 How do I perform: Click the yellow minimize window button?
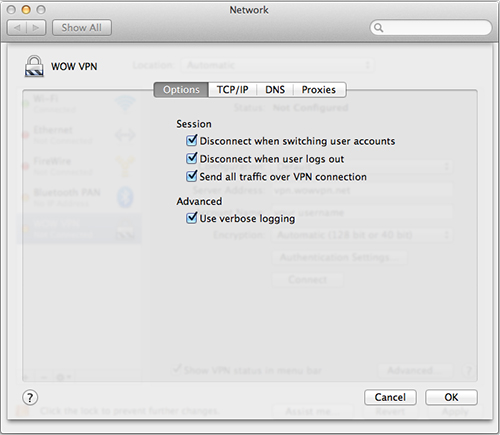click(26, 10)
